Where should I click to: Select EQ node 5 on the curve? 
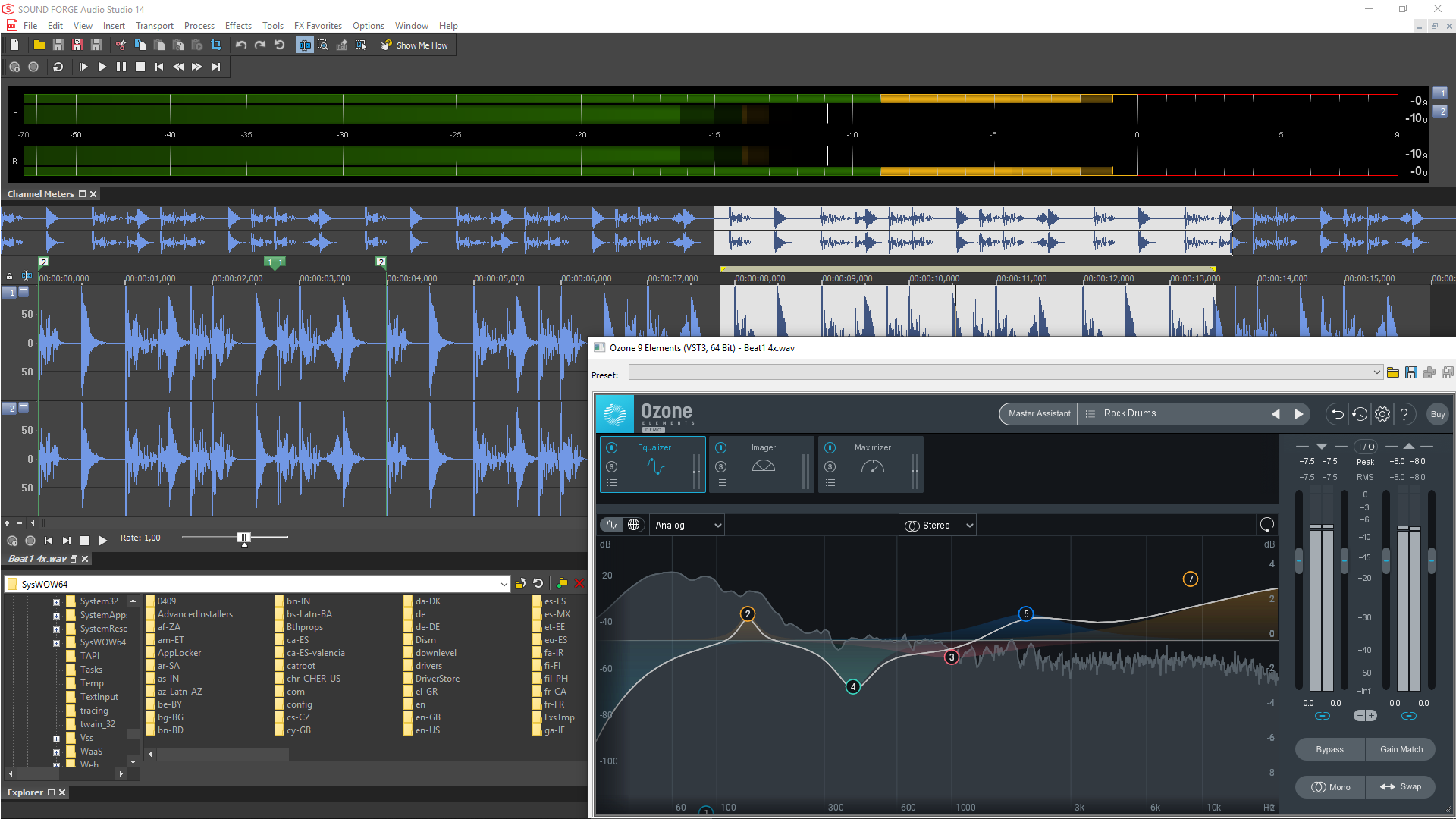pyautogui.click(x=1026, y=614)
